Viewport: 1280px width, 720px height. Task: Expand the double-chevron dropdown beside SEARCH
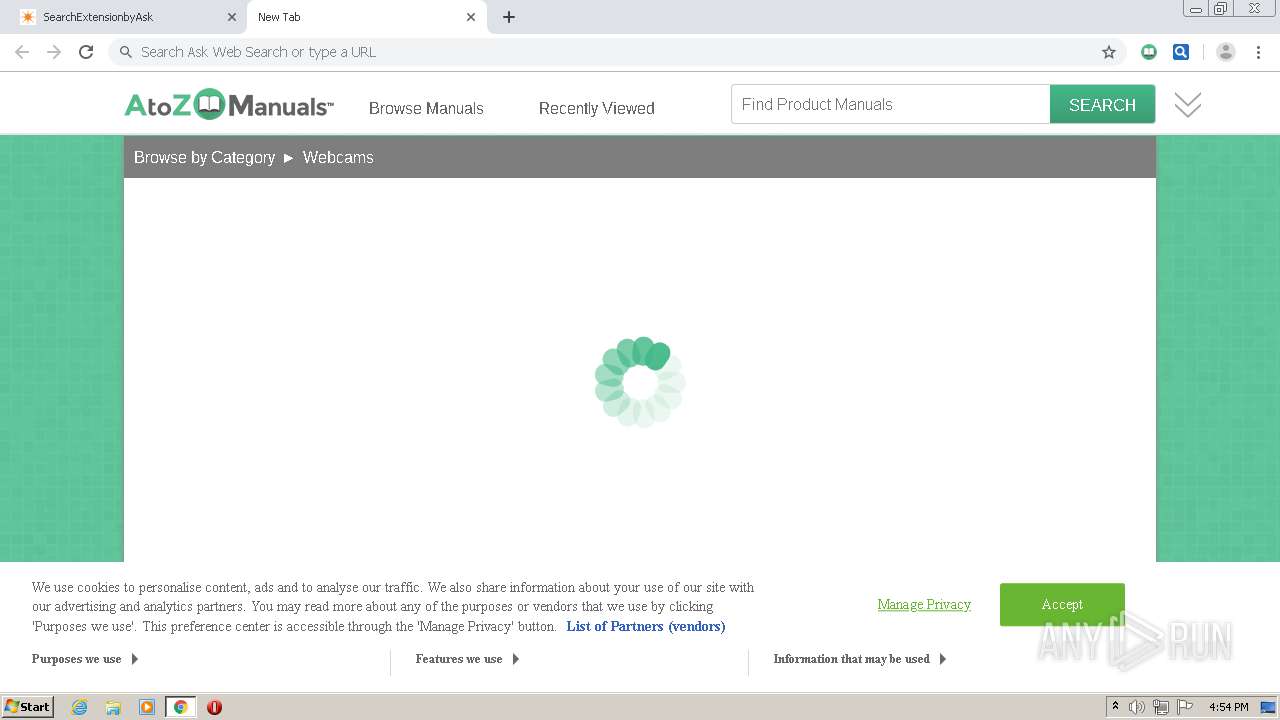pos(1188,105)
